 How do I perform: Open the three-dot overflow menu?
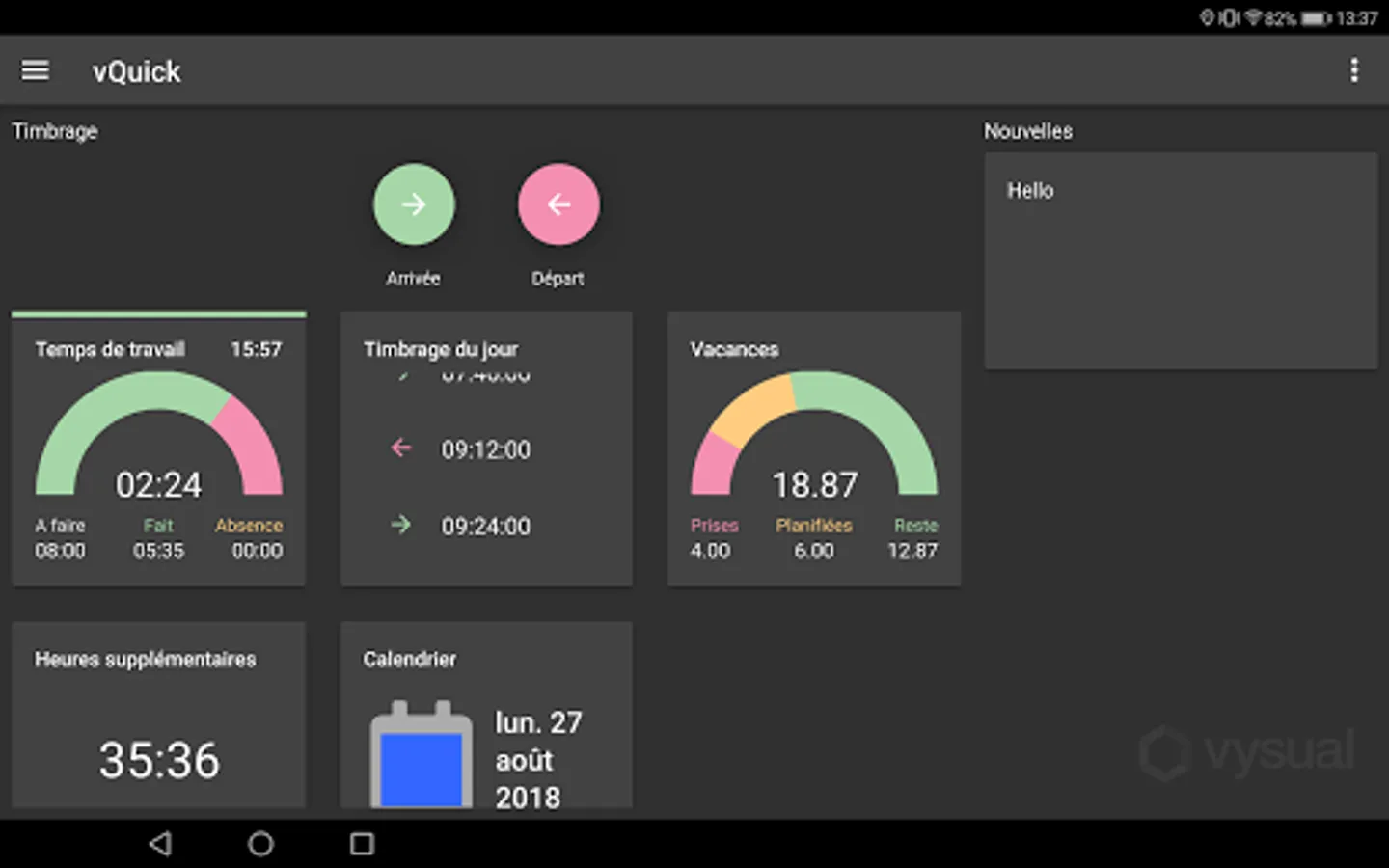[x=1354, y=70]
